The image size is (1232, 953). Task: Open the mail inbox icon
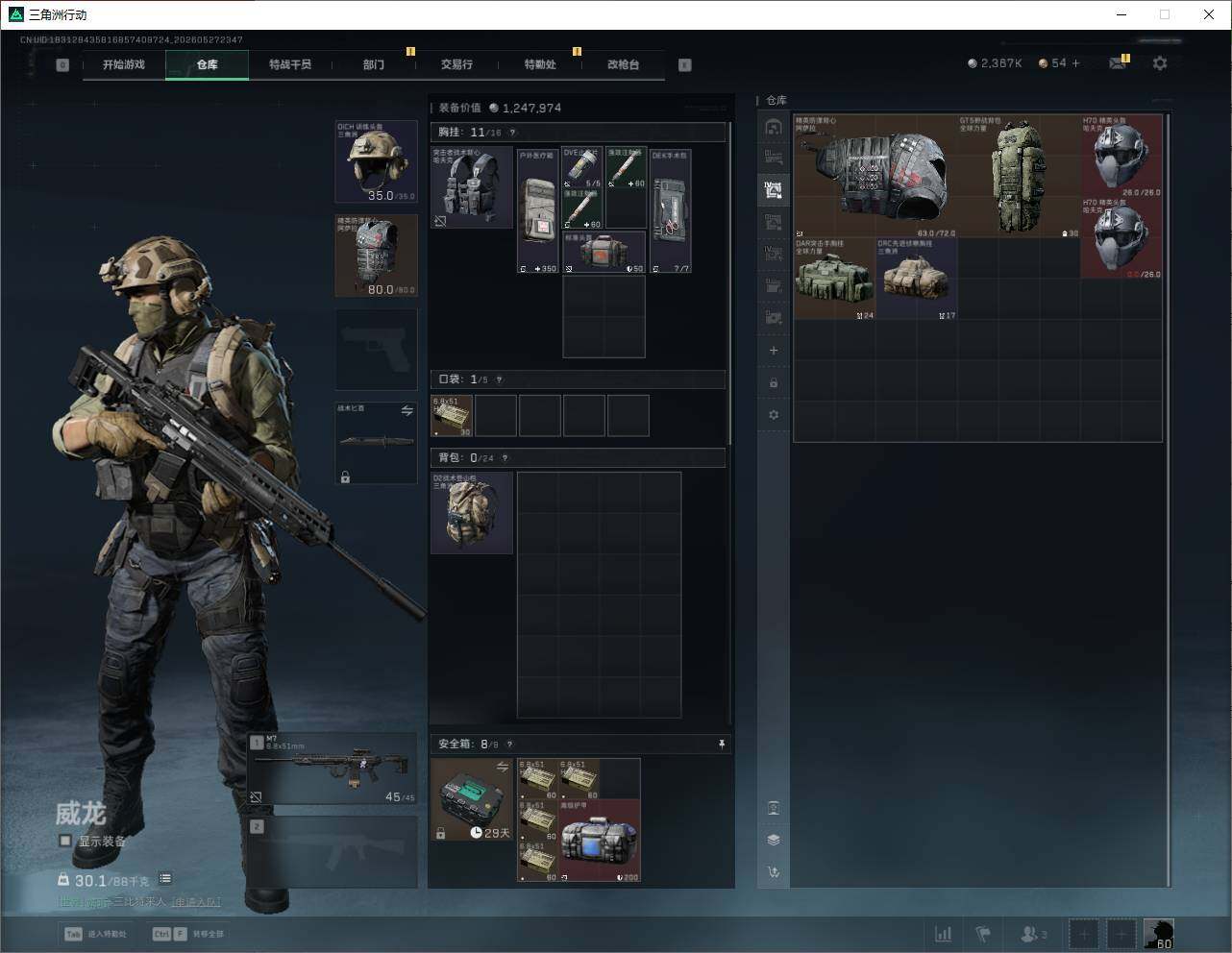(x=1118, y=63)
